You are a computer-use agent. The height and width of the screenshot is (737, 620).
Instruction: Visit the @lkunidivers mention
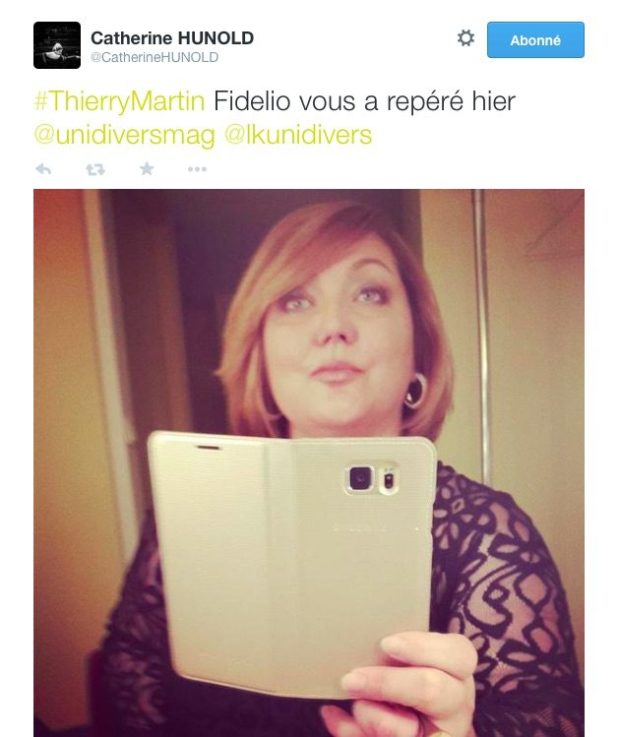[x=298, y=134]
